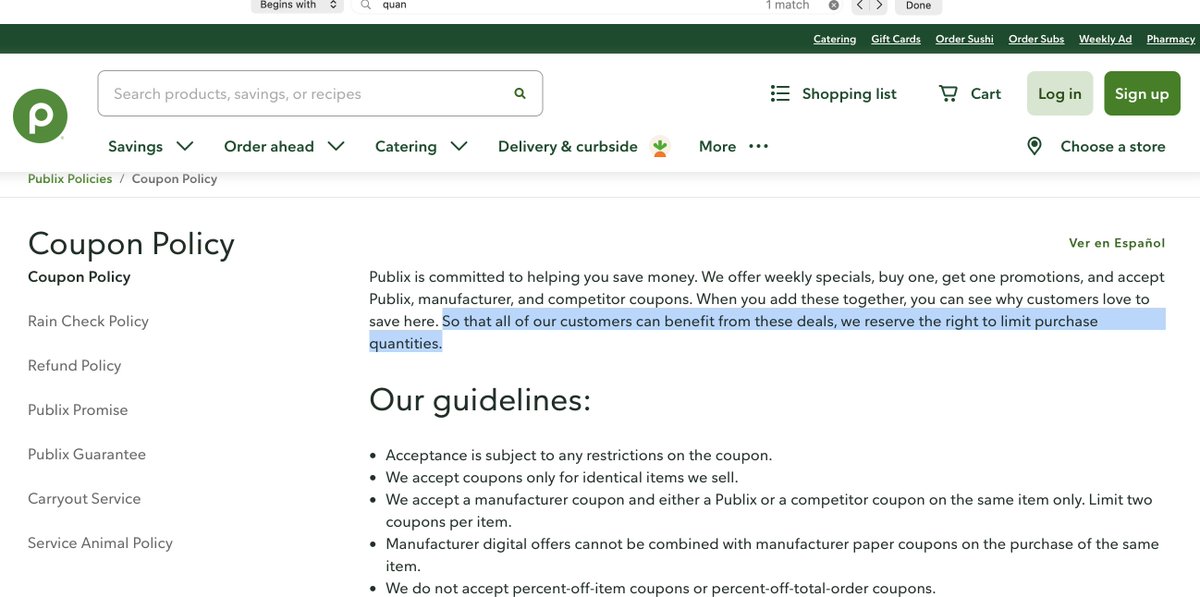
Task: Open Rain Check Policy in sidebar
Action: 88,321
